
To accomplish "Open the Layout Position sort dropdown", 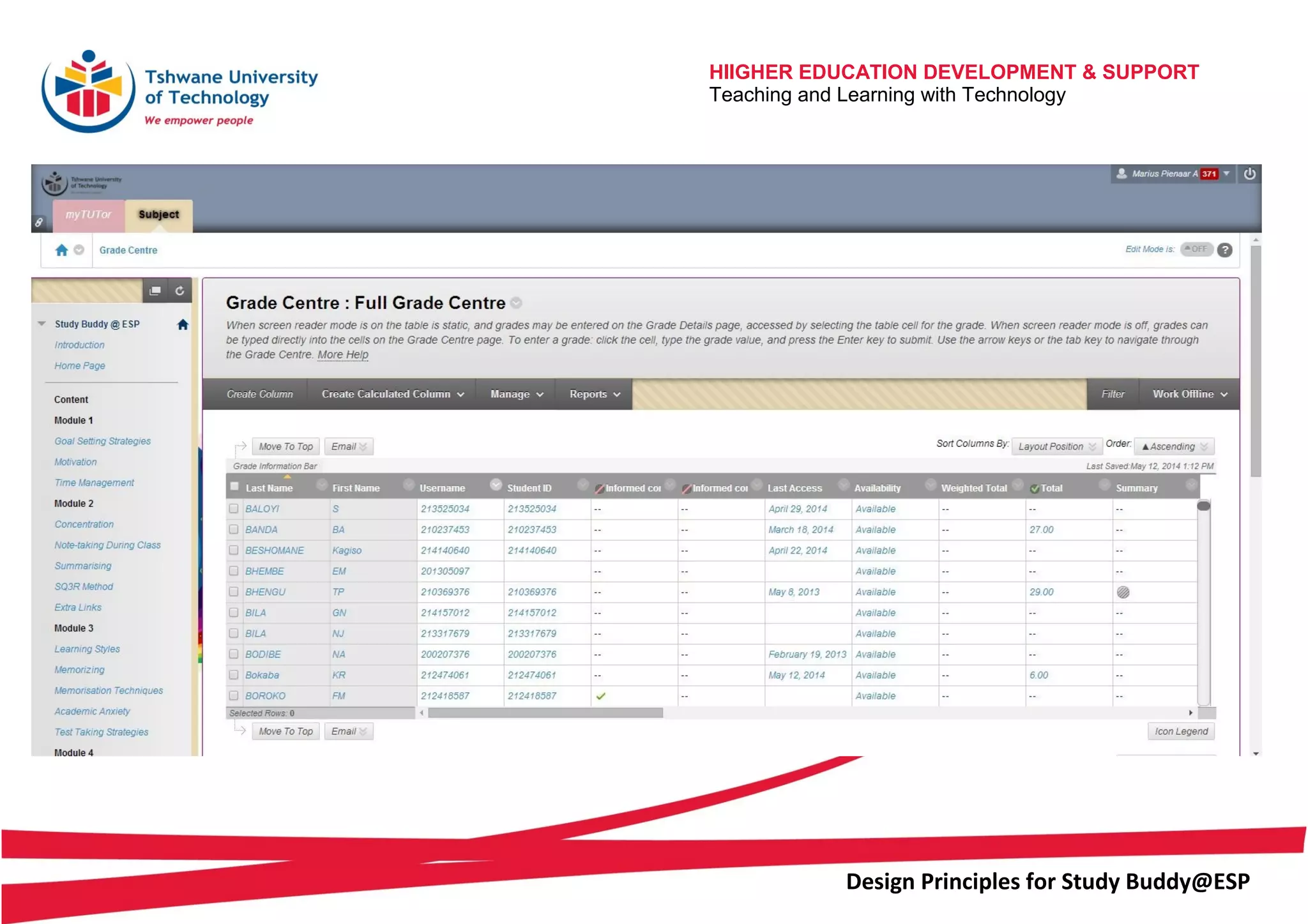I will pyautogui.click(x=1056, y=446).
